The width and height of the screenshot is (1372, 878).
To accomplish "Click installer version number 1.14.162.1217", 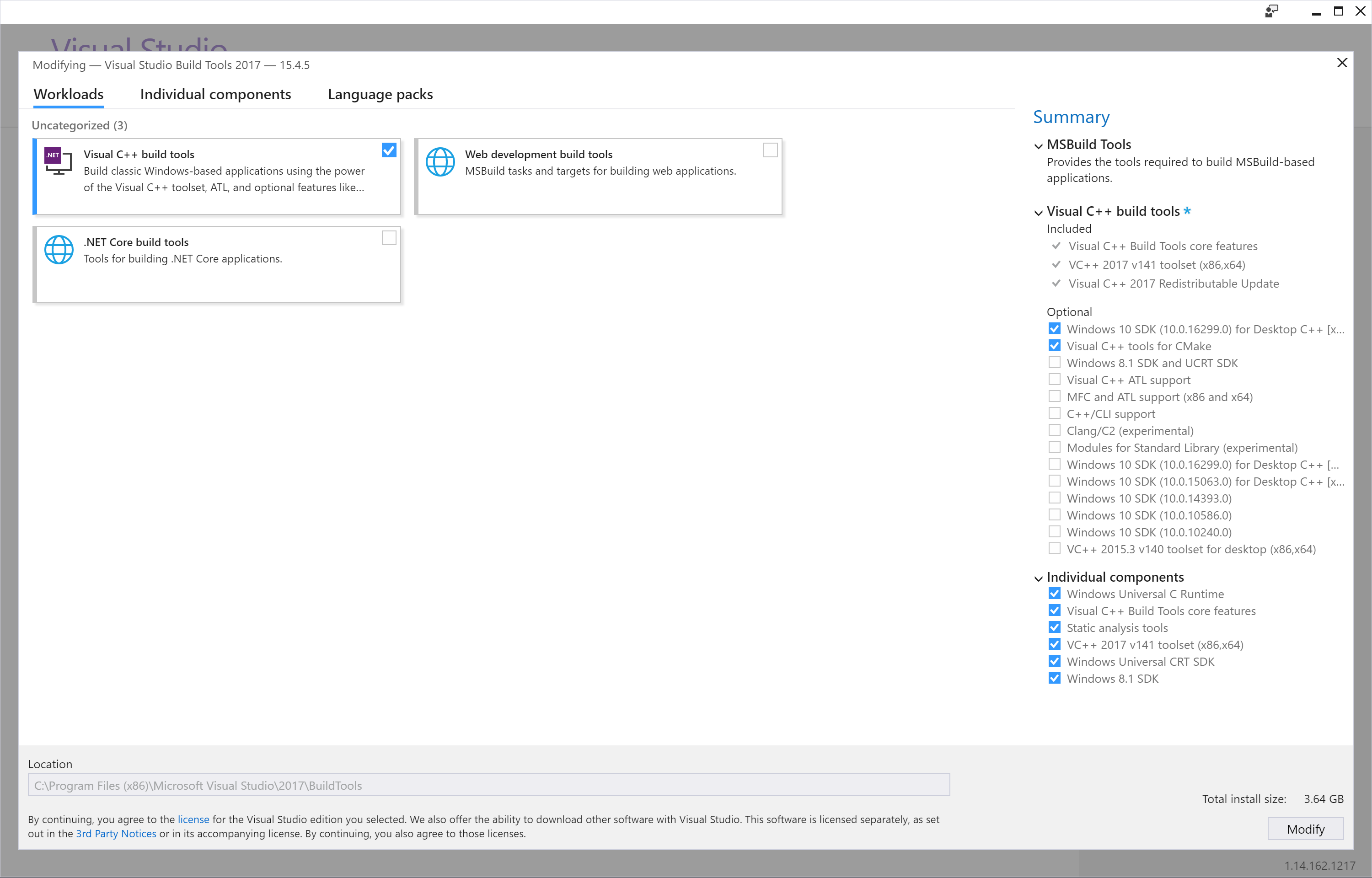I will [1319, 866].
